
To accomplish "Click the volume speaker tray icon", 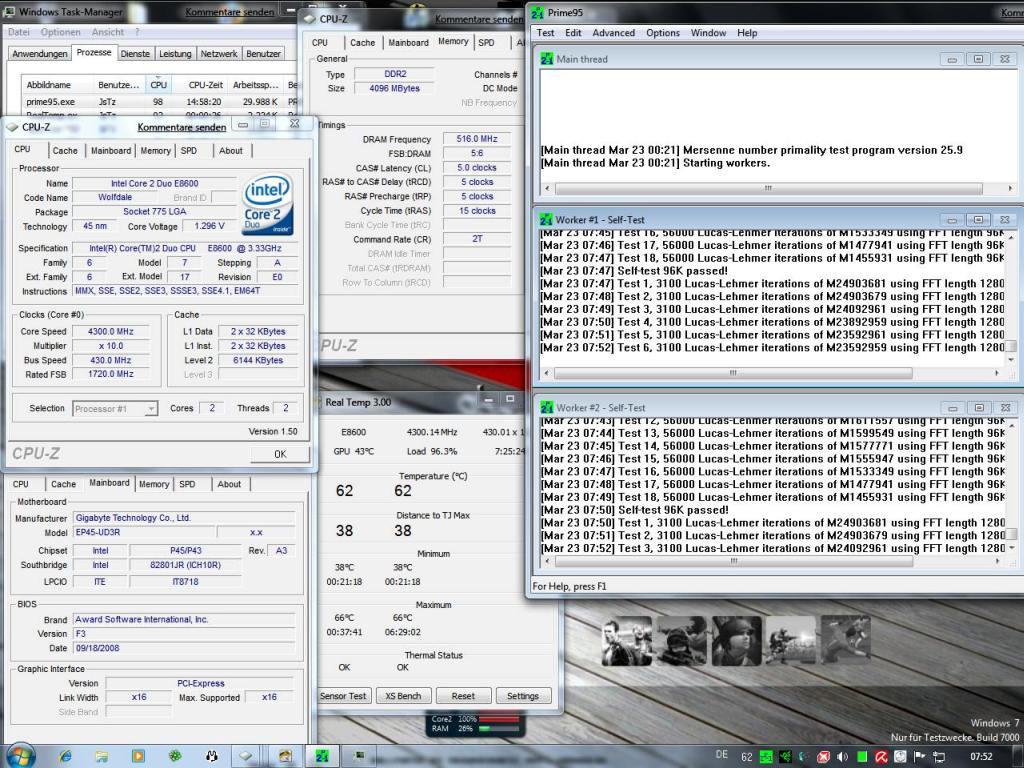I will 842,757.
